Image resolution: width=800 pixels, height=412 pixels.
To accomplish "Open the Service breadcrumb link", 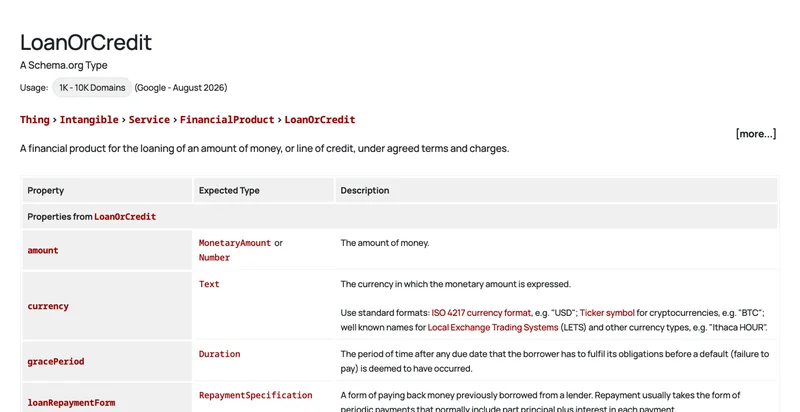I will (149, 120).
